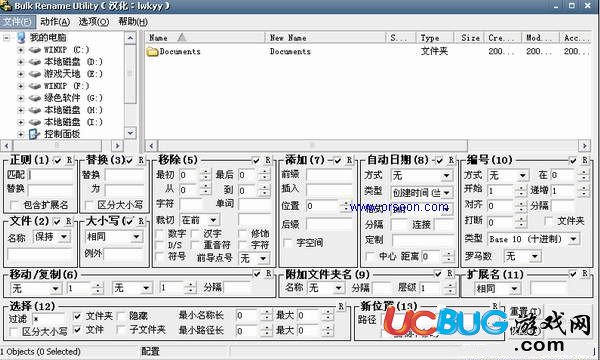Click the Documents folder icon in file list

pos(152,52)
